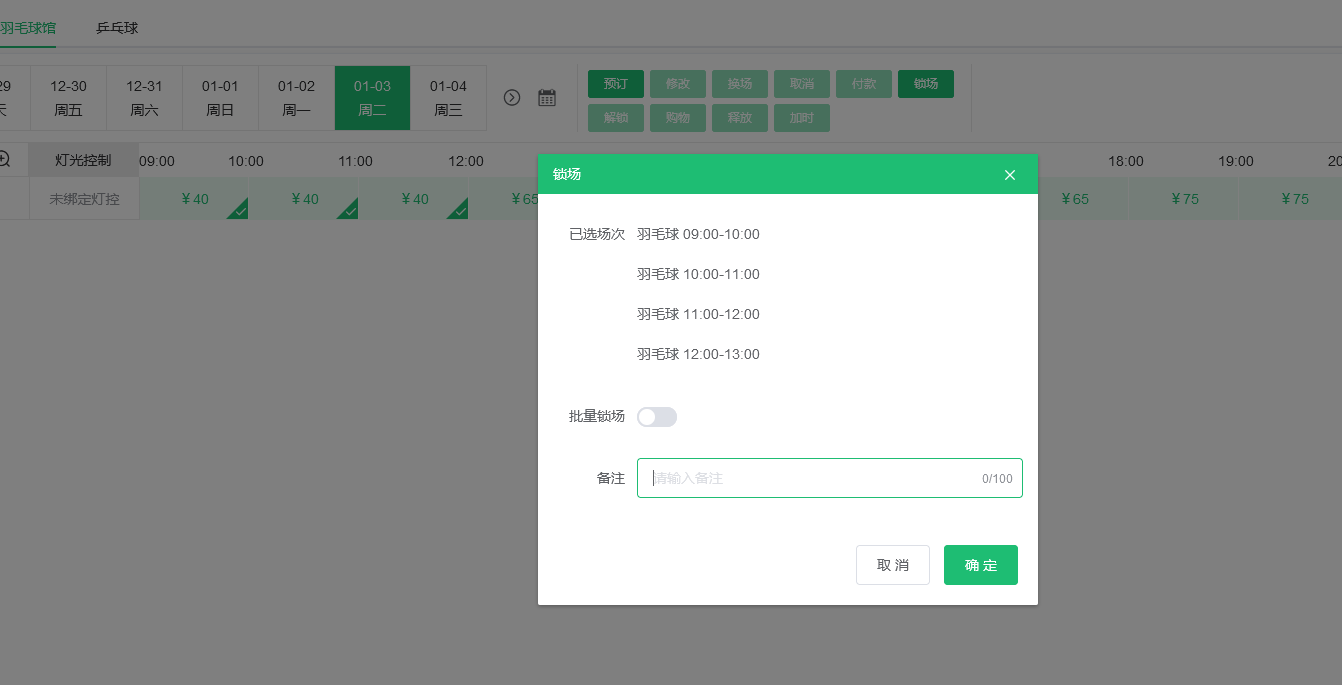Screen dimensions: 1342x685
Task: Switch to the 羽毛球馆 tab
Action: [27, 28]
